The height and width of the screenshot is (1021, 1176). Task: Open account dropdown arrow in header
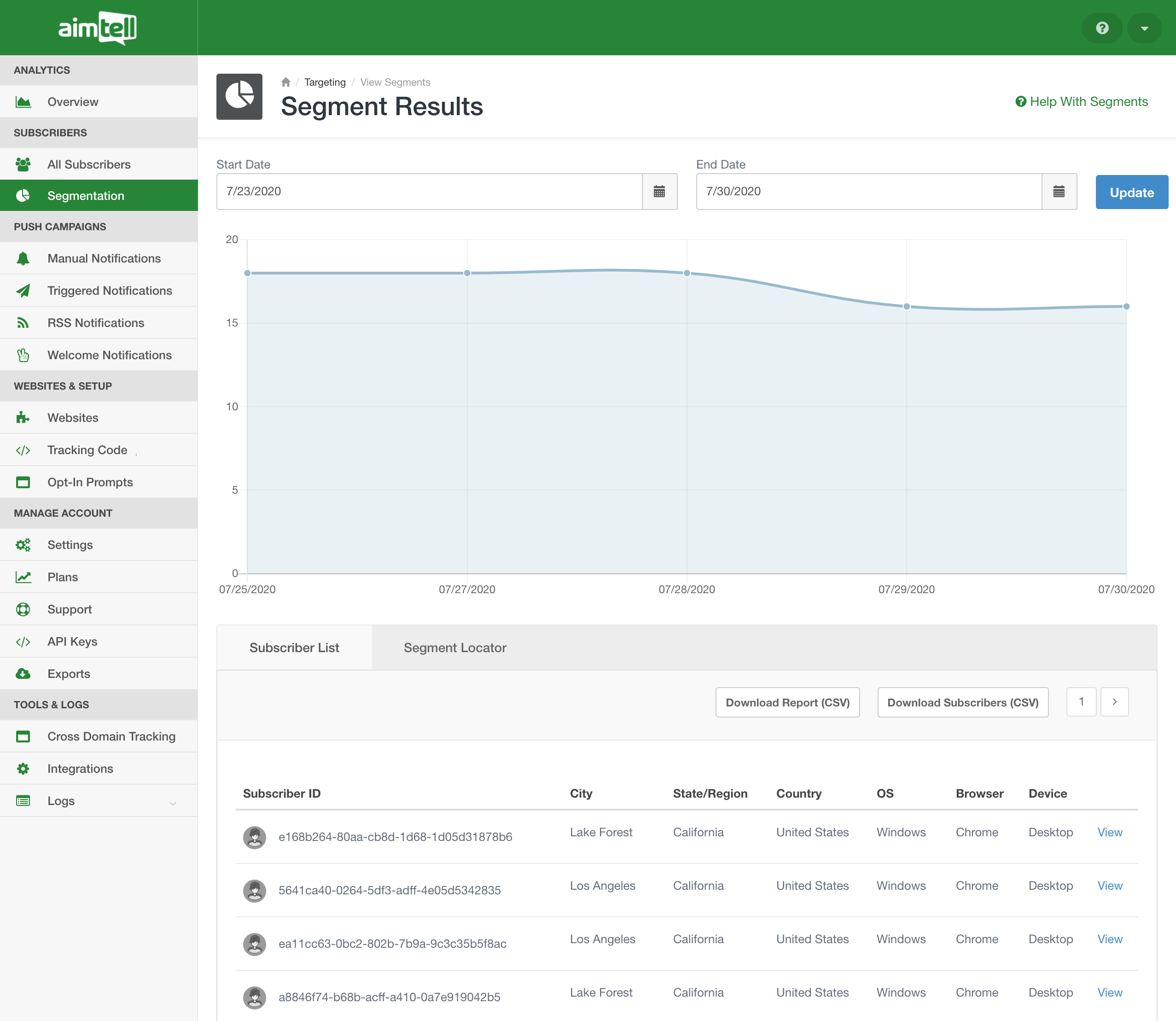(x=1144, y=28)
